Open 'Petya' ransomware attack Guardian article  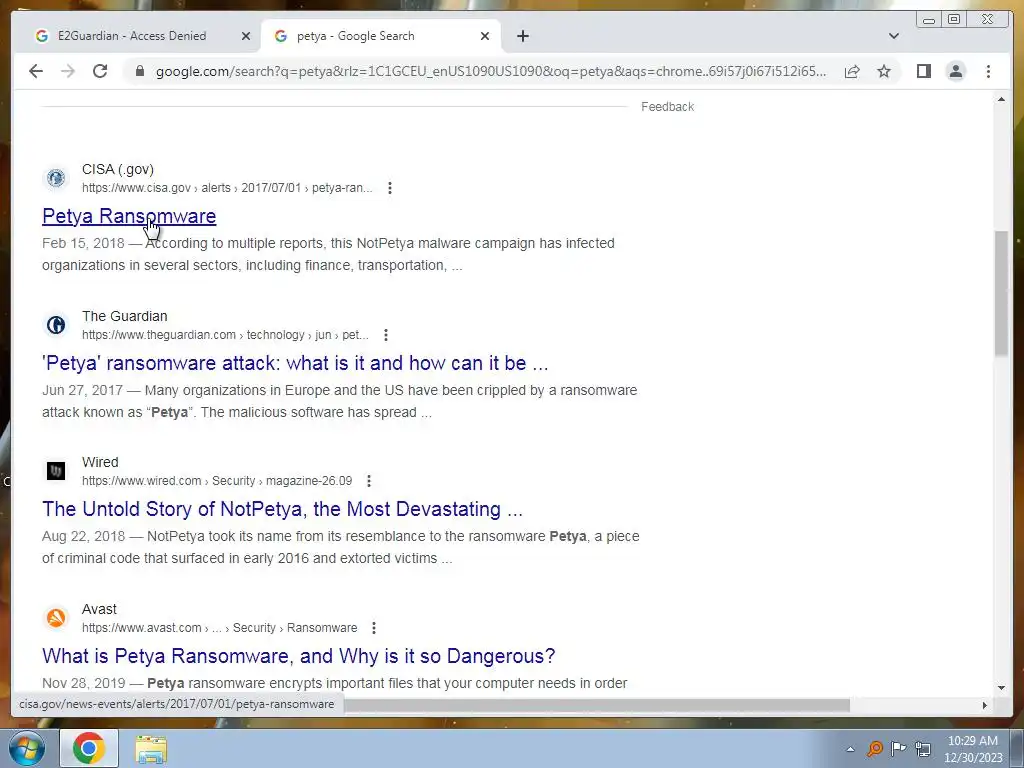pyautogui.click(x=295, y=363)
